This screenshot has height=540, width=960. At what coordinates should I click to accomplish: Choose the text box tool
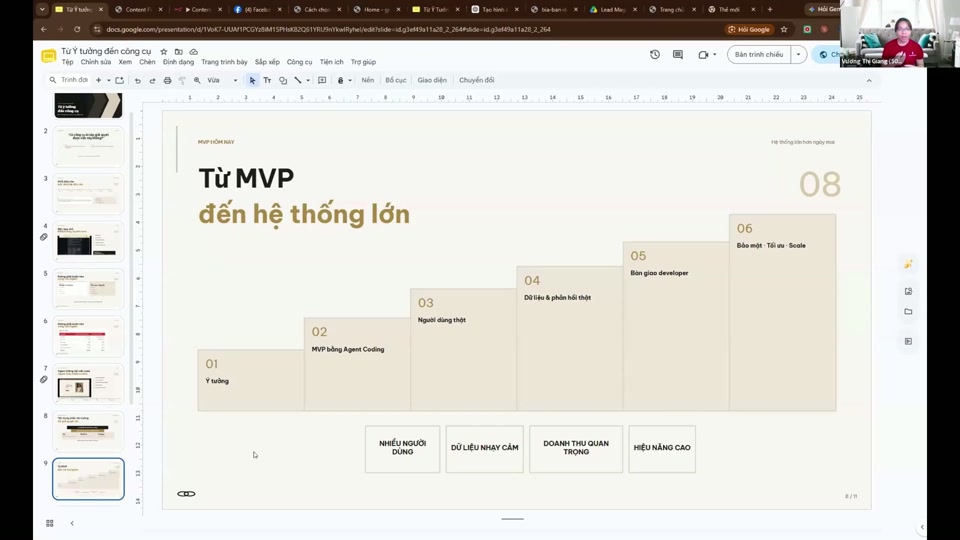point(268,80)
